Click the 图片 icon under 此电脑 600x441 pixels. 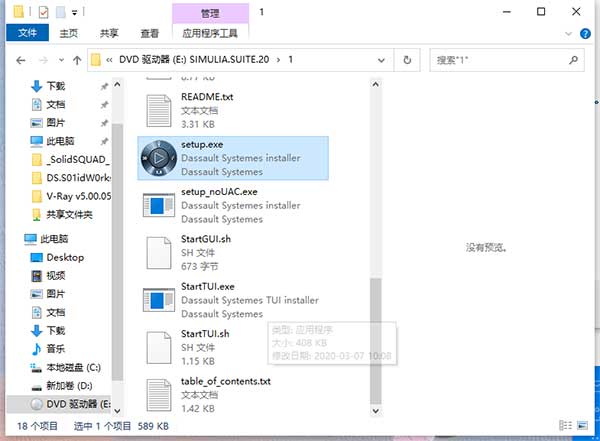(36, 294)
